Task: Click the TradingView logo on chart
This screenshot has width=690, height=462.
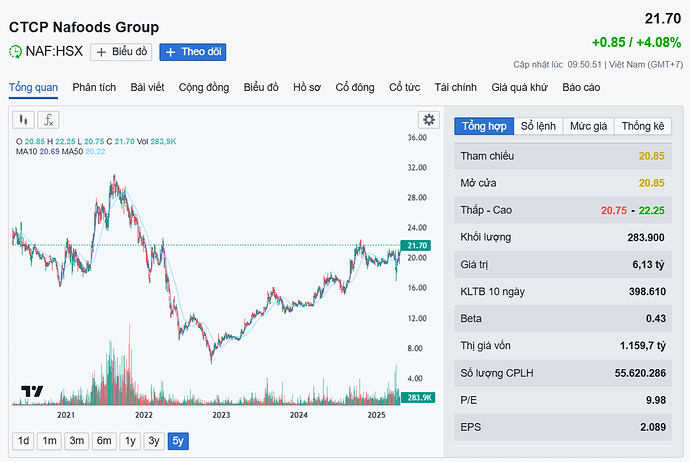Action: [x=32, y=391]
